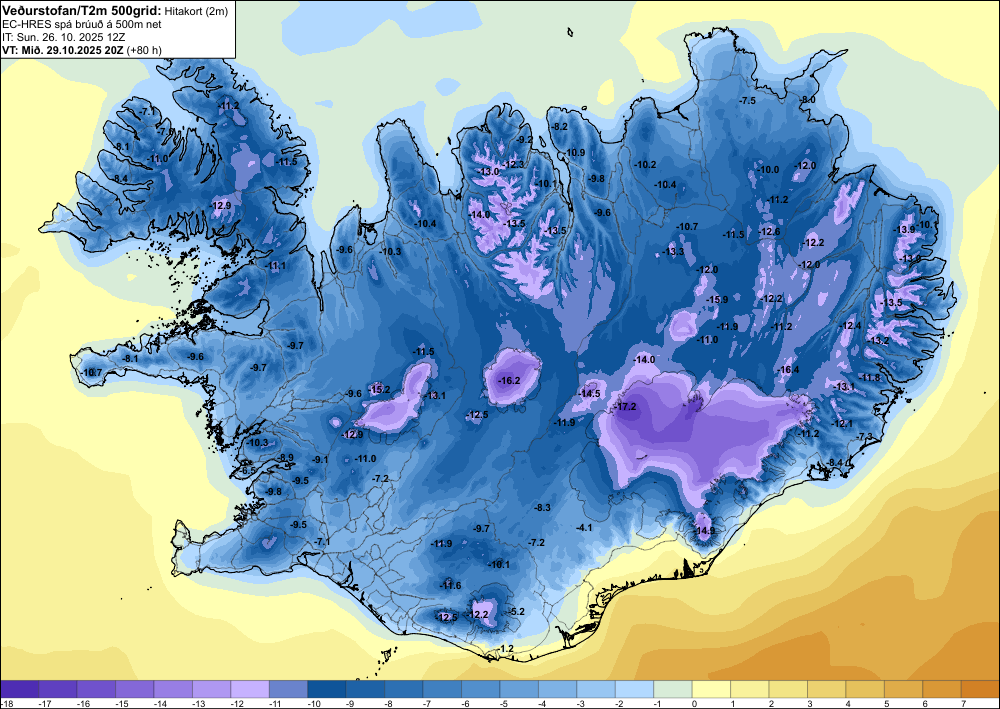Click the legend scale label "0"
1000x709 pixels.
693,703
